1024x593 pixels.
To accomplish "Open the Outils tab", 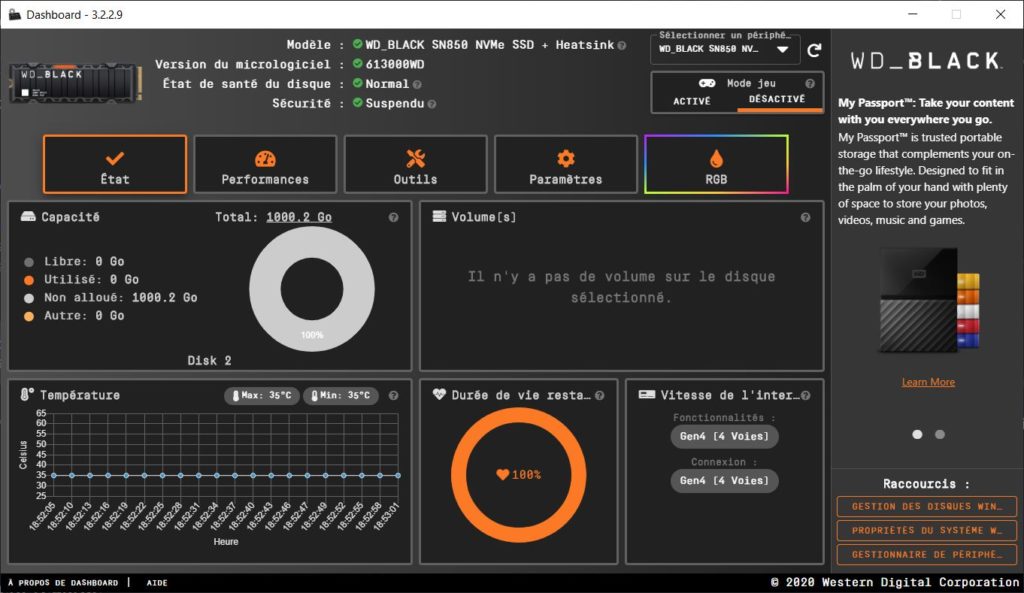I will [415, 165].
